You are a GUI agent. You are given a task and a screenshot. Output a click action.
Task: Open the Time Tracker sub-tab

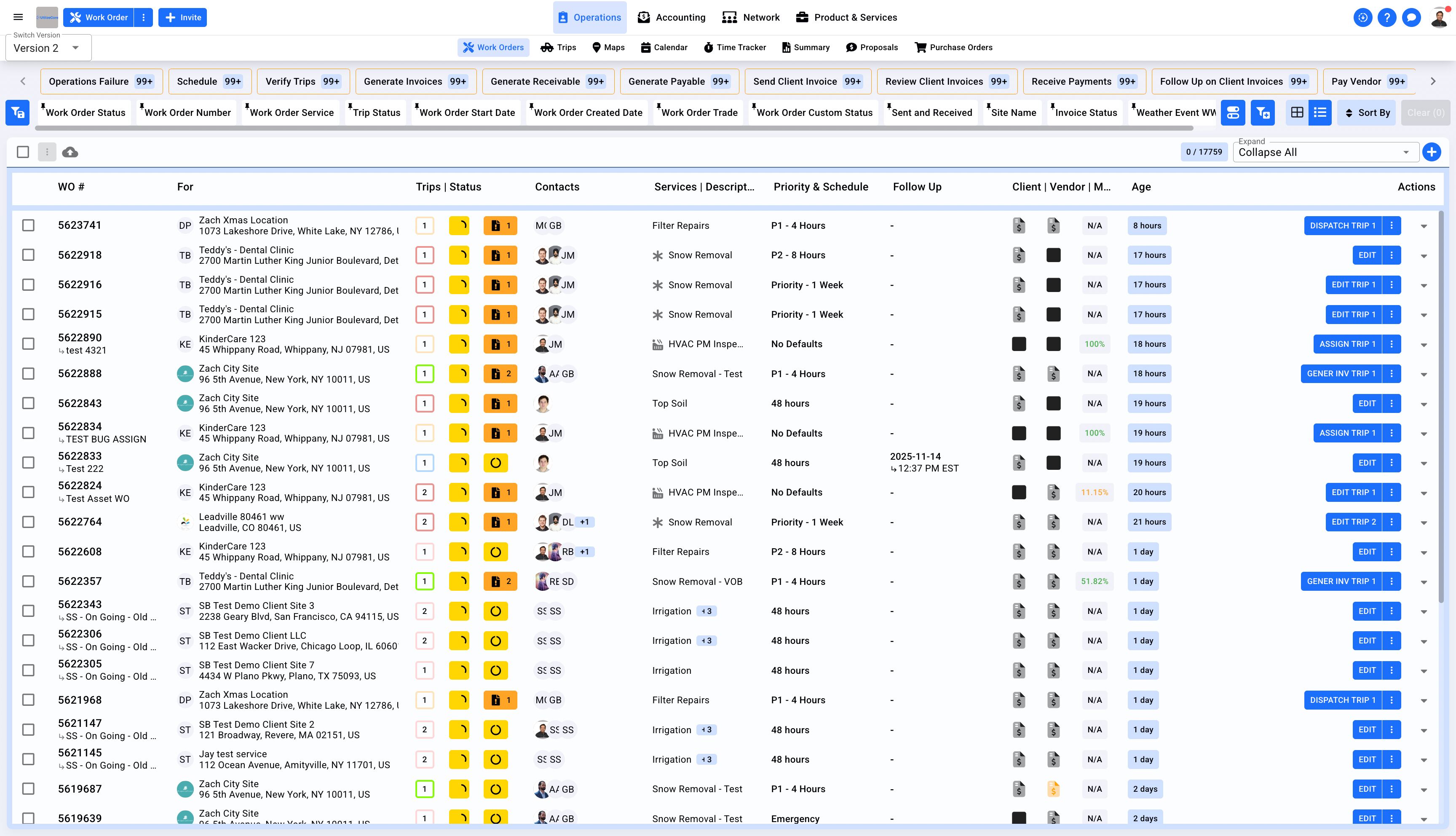point(735,48)
